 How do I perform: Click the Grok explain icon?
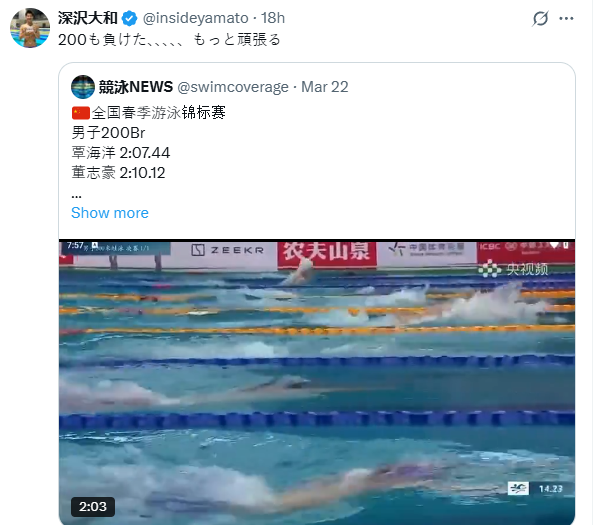coord(540,18)
